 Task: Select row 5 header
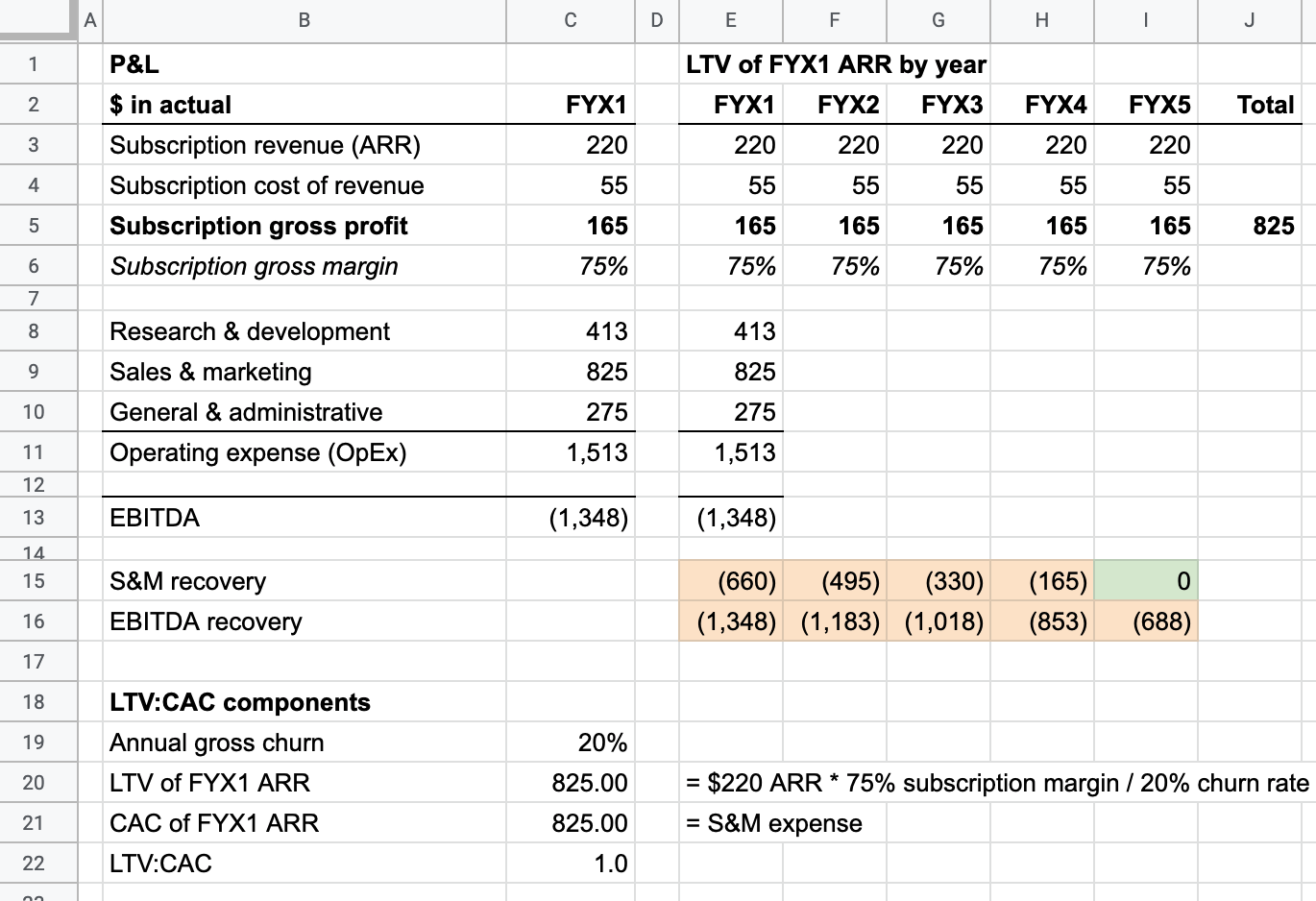click(35, 226)
